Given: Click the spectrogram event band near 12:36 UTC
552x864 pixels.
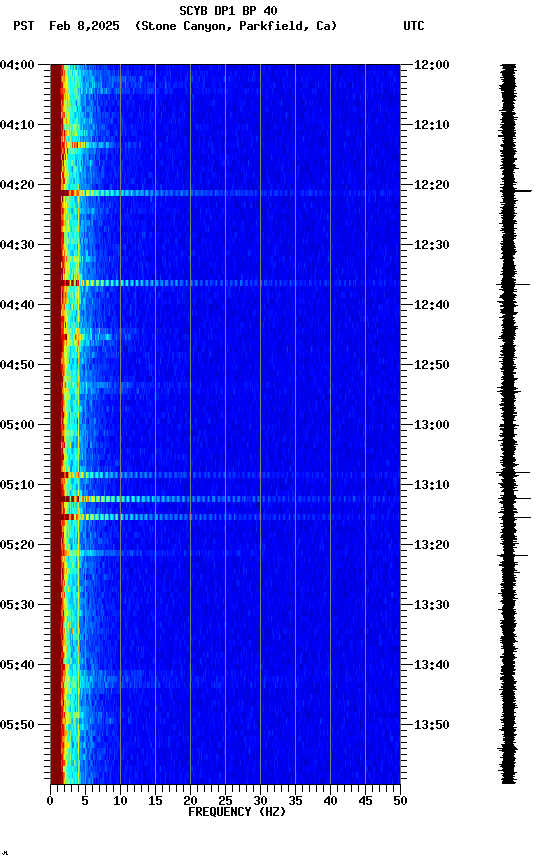Looking at the screenshot, I should tap(225, 283).
